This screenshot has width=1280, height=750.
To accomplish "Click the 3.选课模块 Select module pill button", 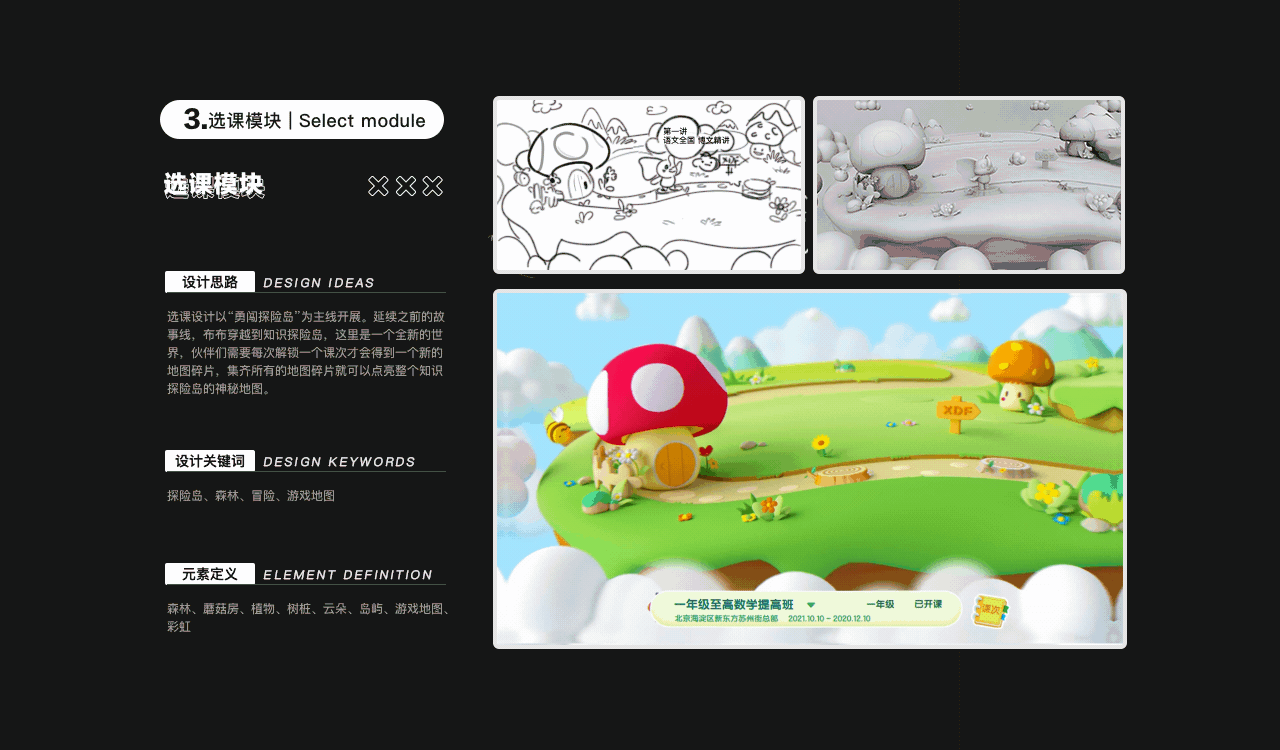I will click(301, 119).
